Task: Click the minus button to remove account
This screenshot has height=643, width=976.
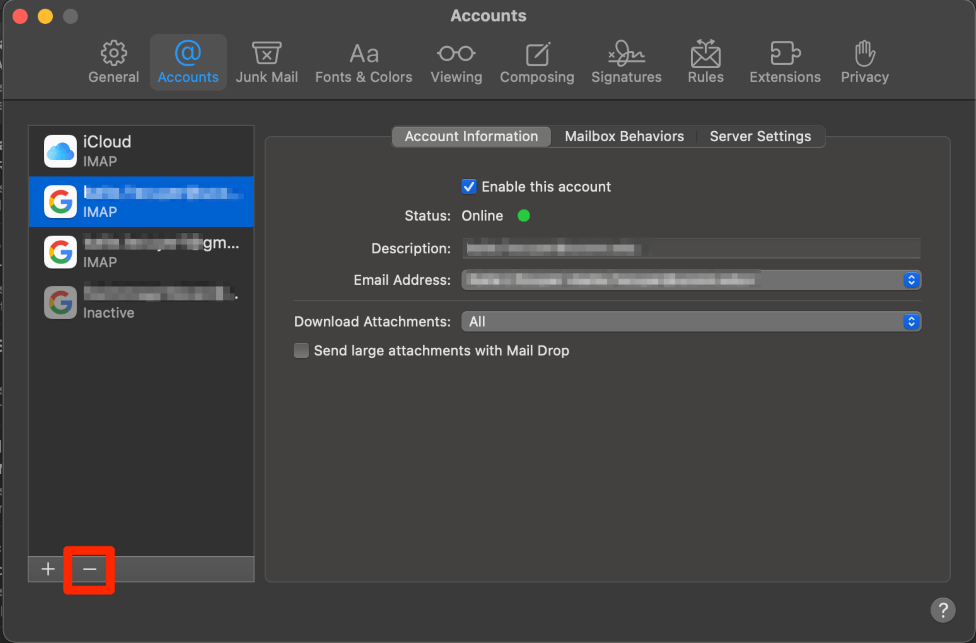Action: pos(89,569)
